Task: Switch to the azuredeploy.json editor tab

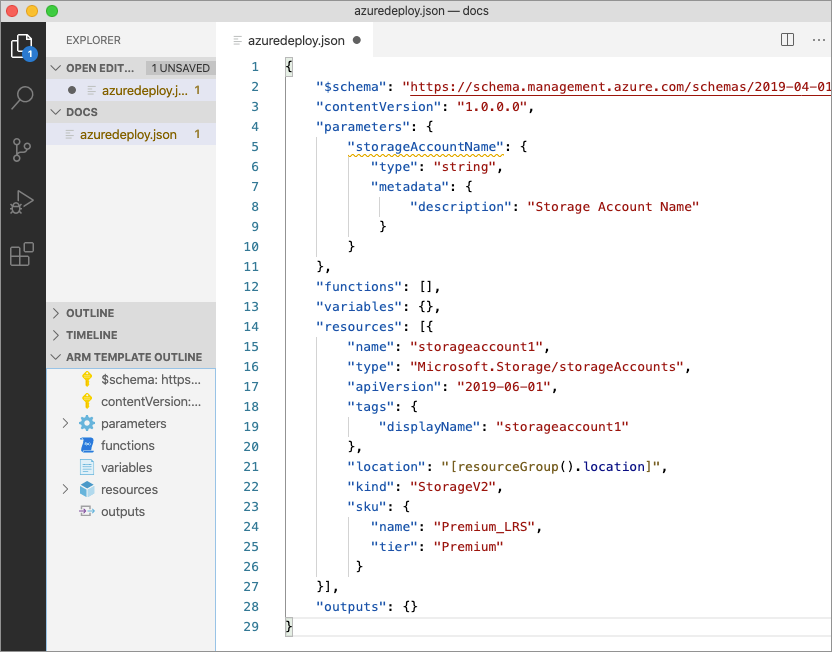Action: tap(295, 41)
